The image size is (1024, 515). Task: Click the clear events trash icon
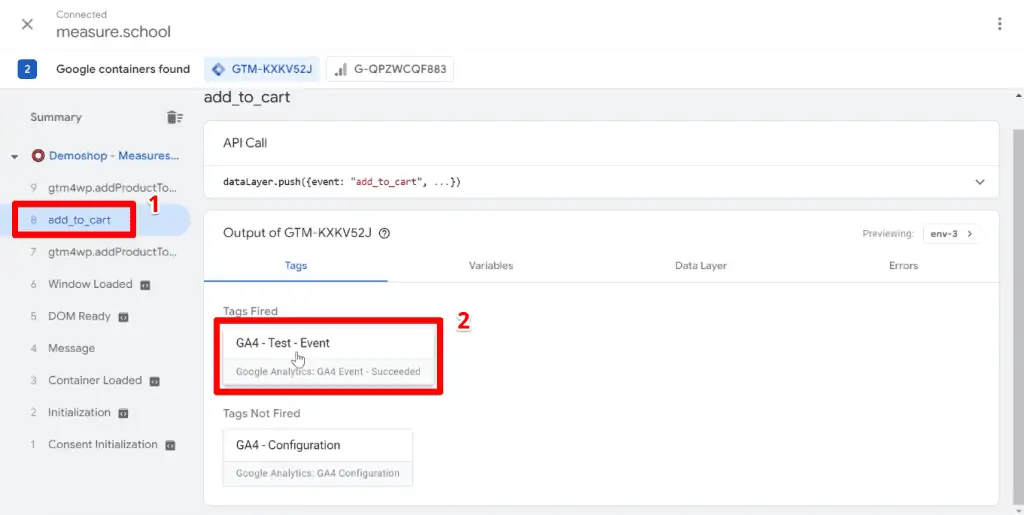[x=174, y=117]
